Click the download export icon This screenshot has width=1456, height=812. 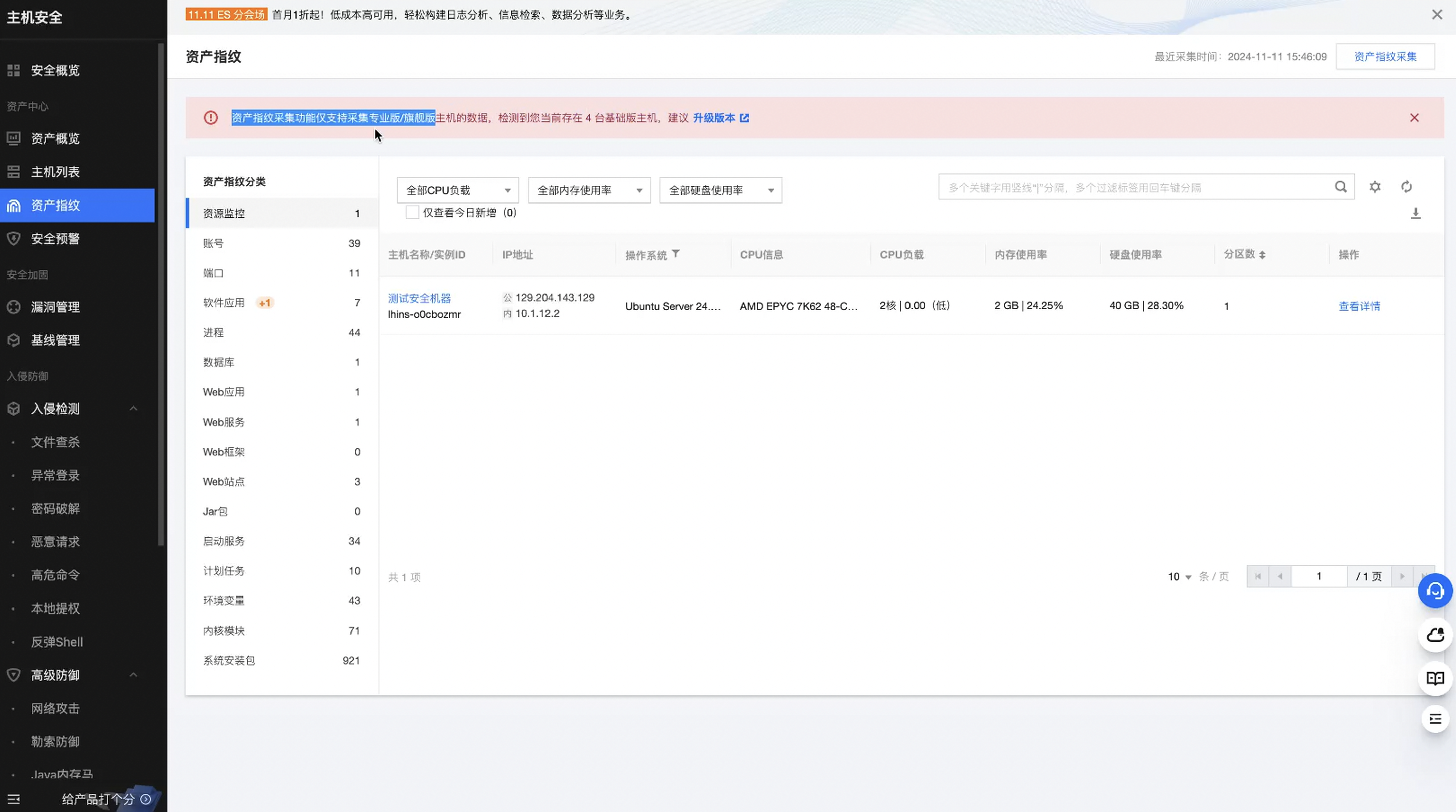[x=1415, y=213]
